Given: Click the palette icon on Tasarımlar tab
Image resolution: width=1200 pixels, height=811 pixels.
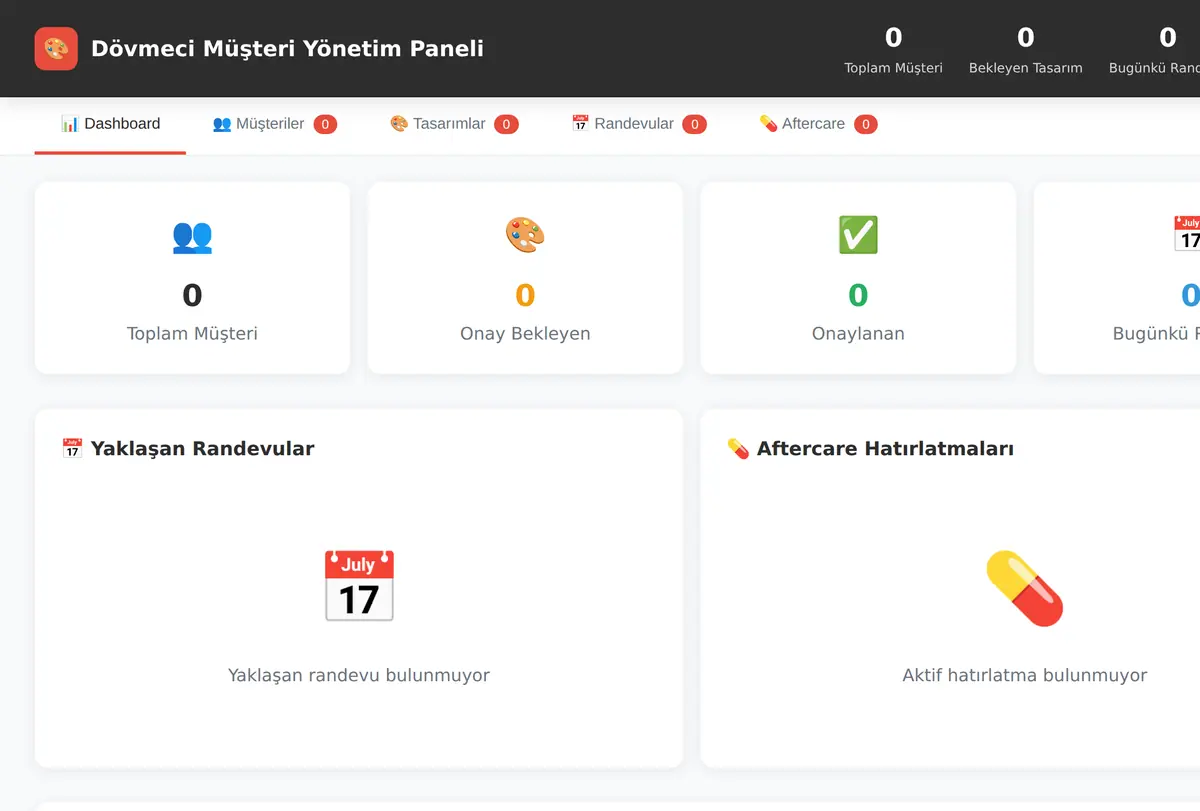Looking at the screenshot, I should click(x=399, y=124).
